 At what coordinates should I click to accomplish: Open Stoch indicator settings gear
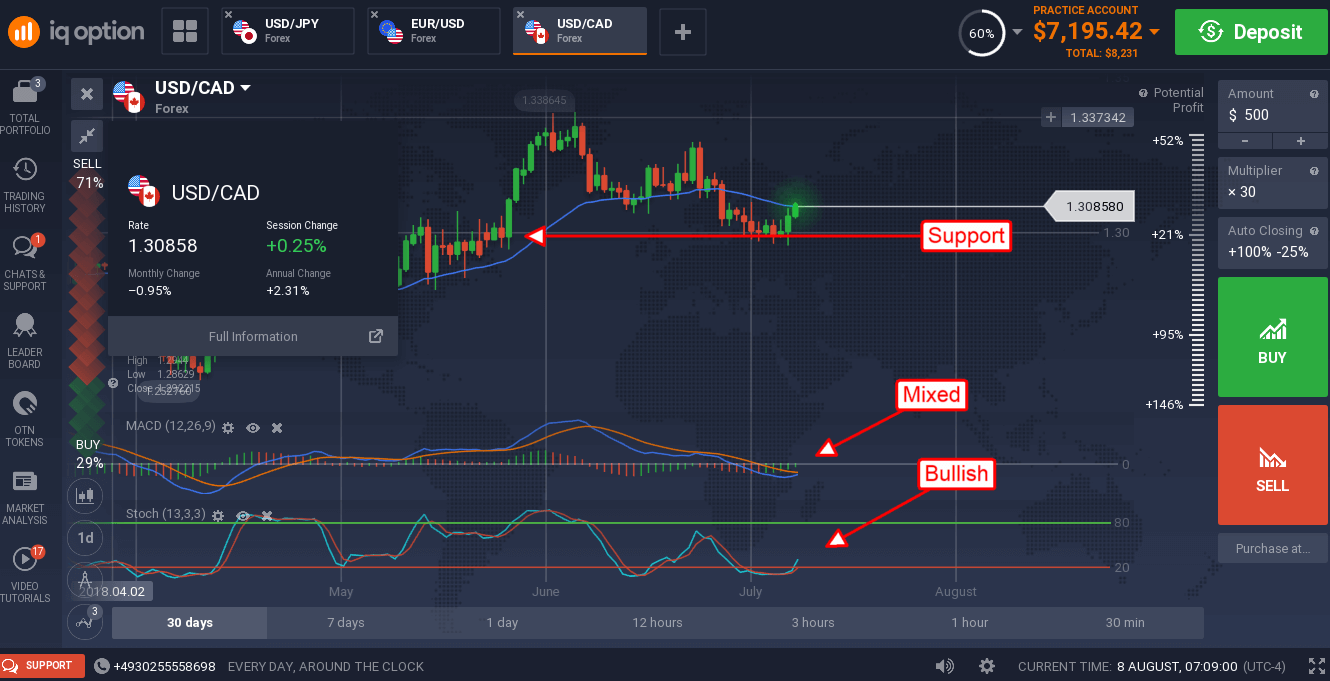pyautogui.click(x=218, y=515)
